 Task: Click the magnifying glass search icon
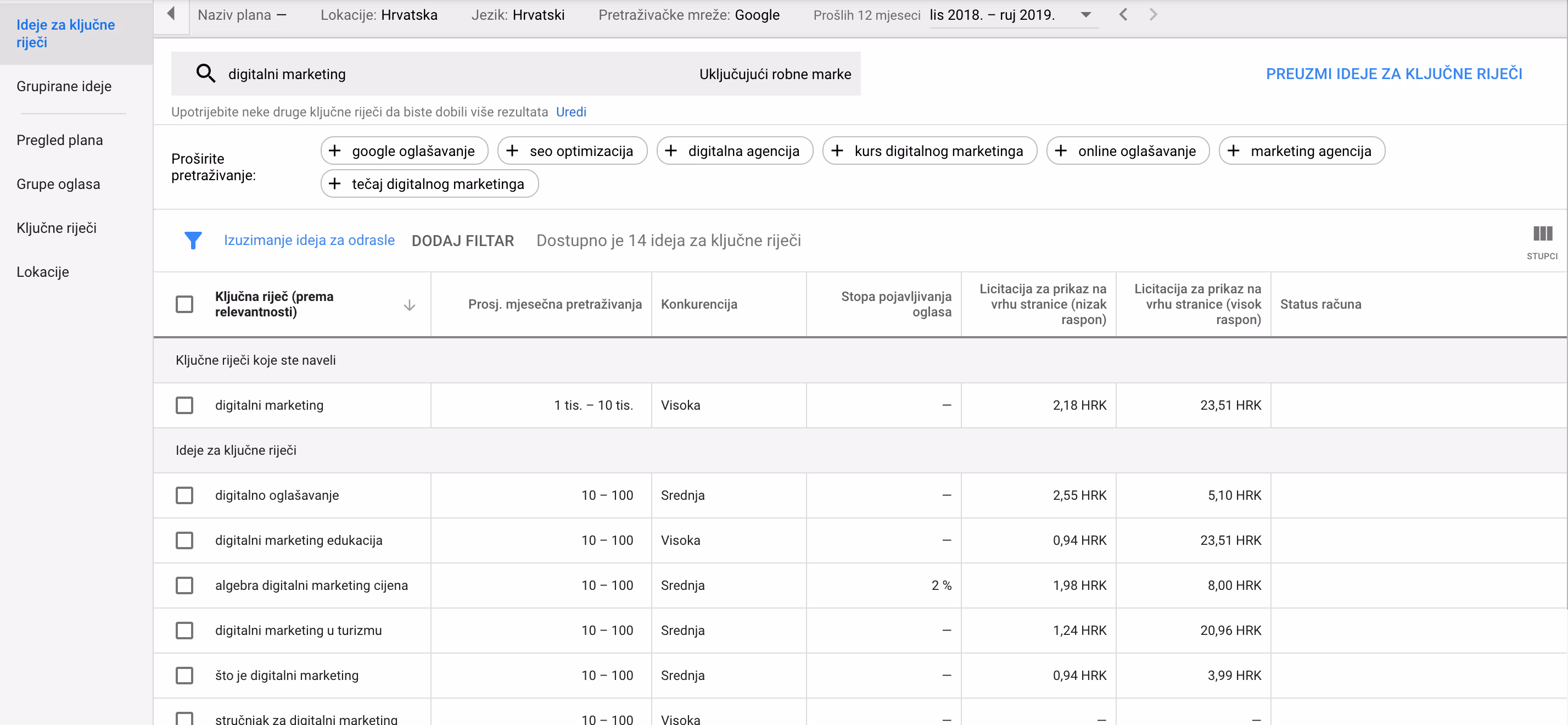(206, 74)
